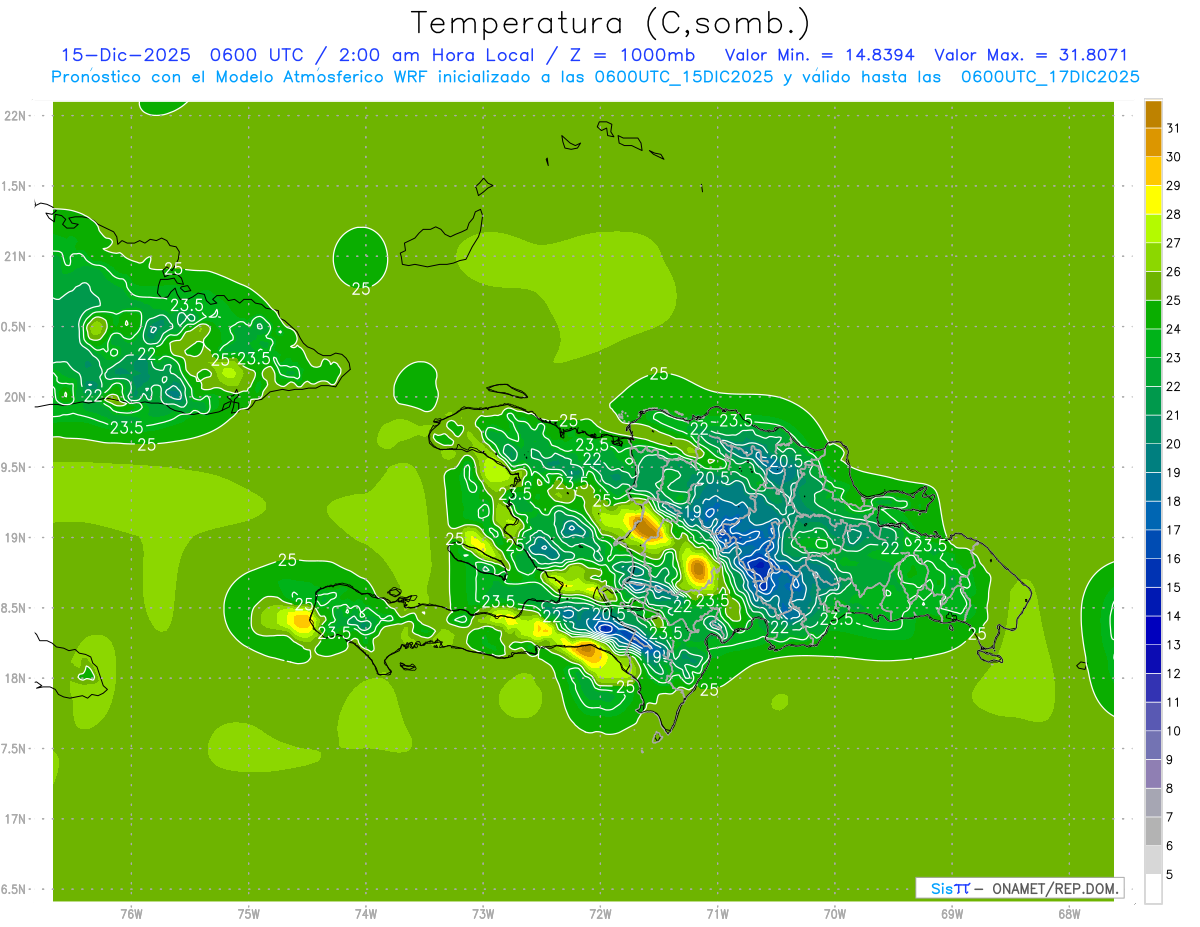Click the white swatch below legend value 5
The image size is (1200, 927).
(x=1153, y=888)
